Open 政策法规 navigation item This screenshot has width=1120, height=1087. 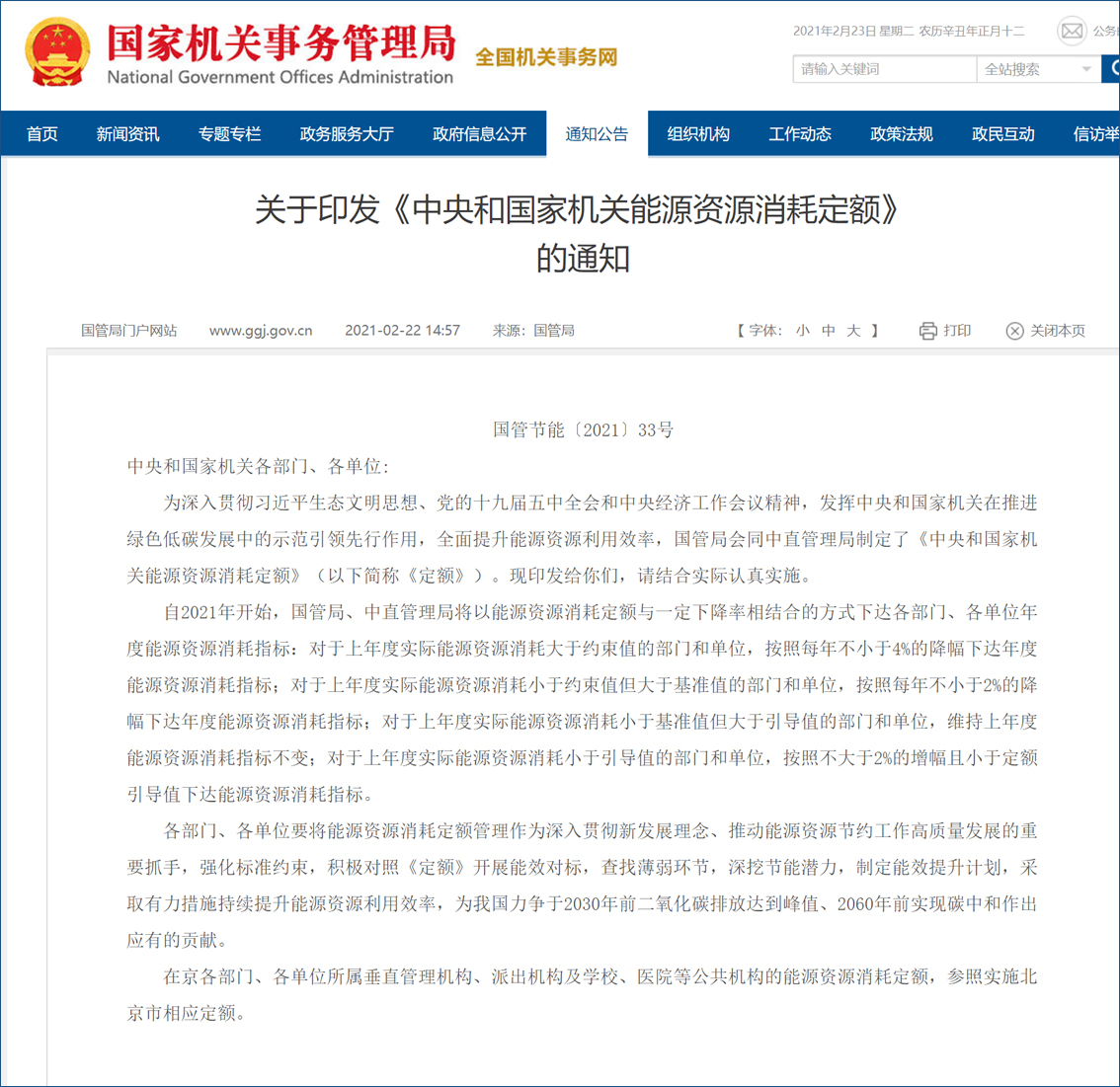click(902, 133)
